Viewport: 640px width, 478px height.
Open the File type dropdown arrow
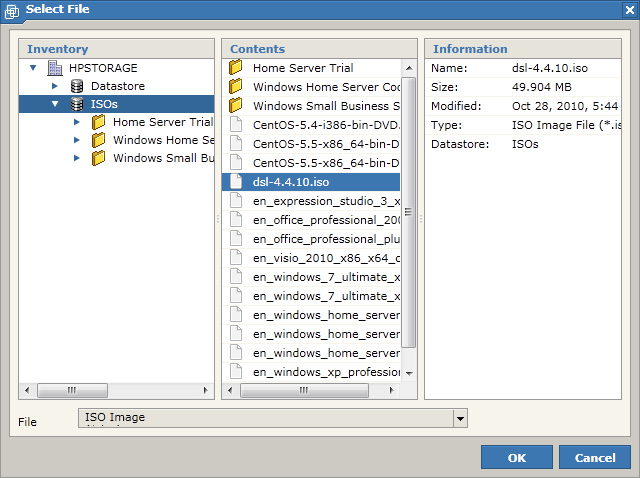pyautogui.click(x=460, y=418)
